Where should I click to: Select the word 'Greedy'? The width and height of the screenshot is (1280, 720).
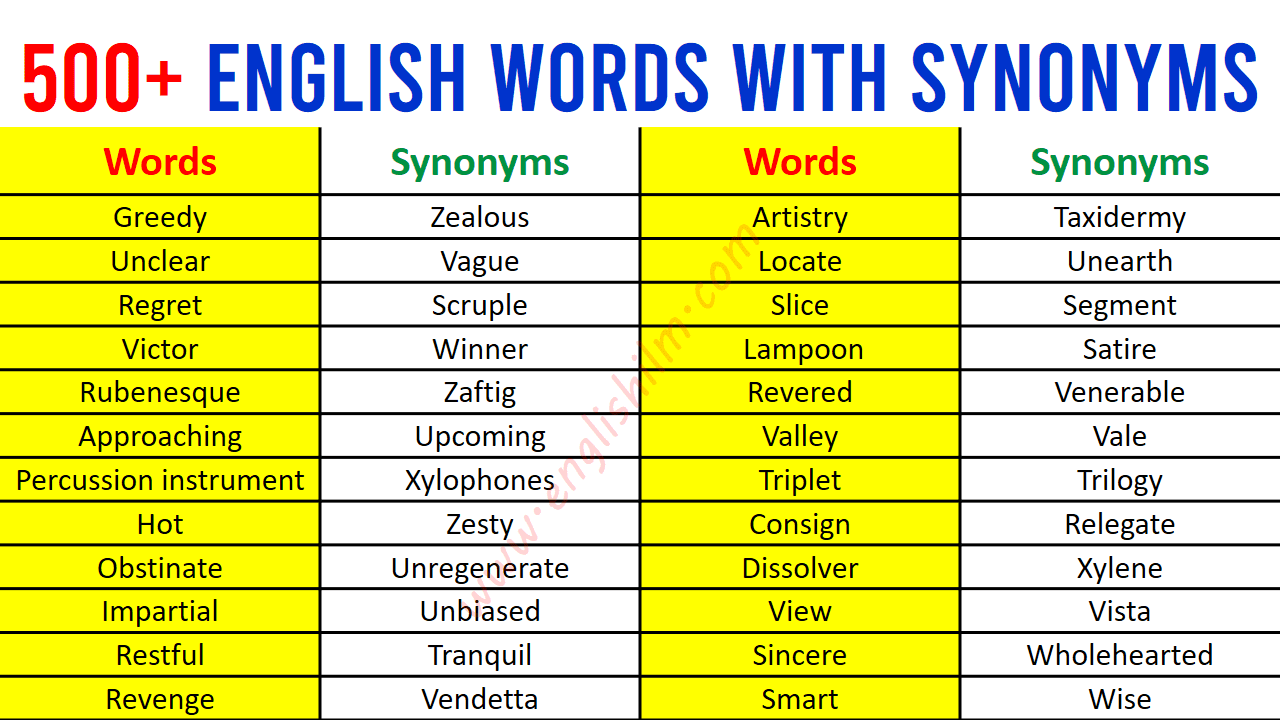(x=160, y=217)
